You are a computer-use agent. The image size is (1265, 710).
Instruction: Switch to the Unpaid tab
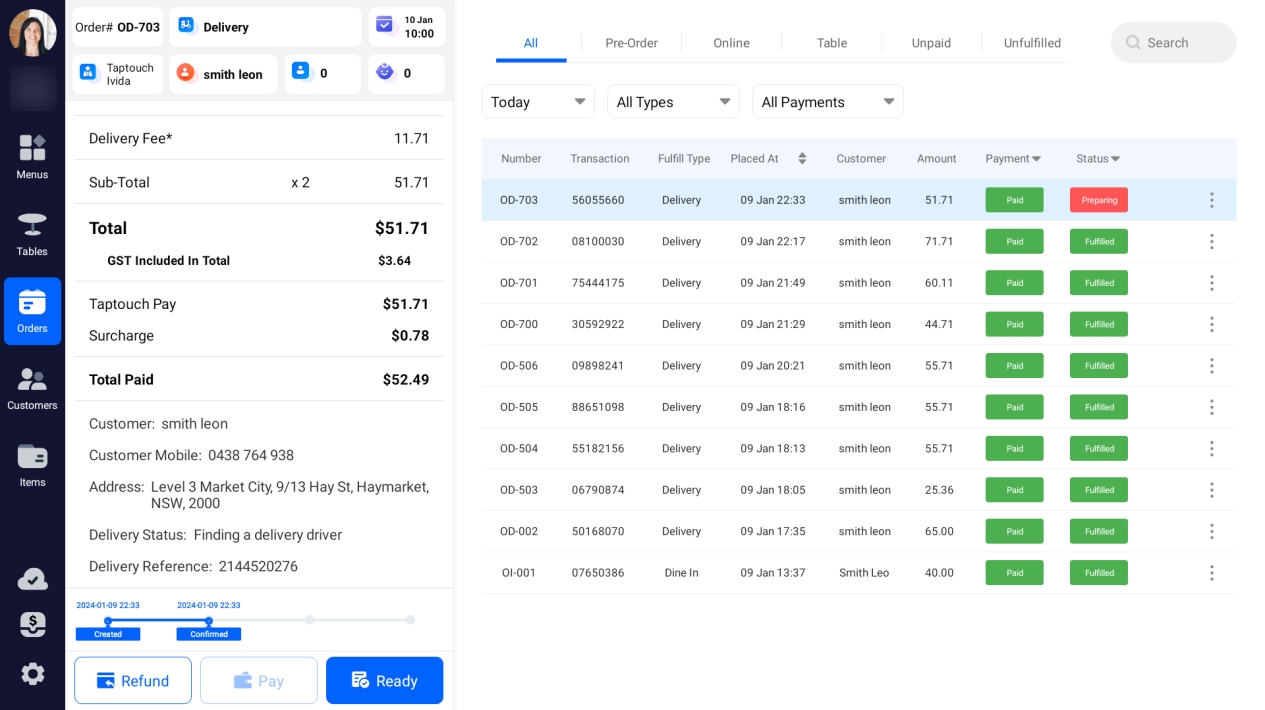(x=931, y=43)
